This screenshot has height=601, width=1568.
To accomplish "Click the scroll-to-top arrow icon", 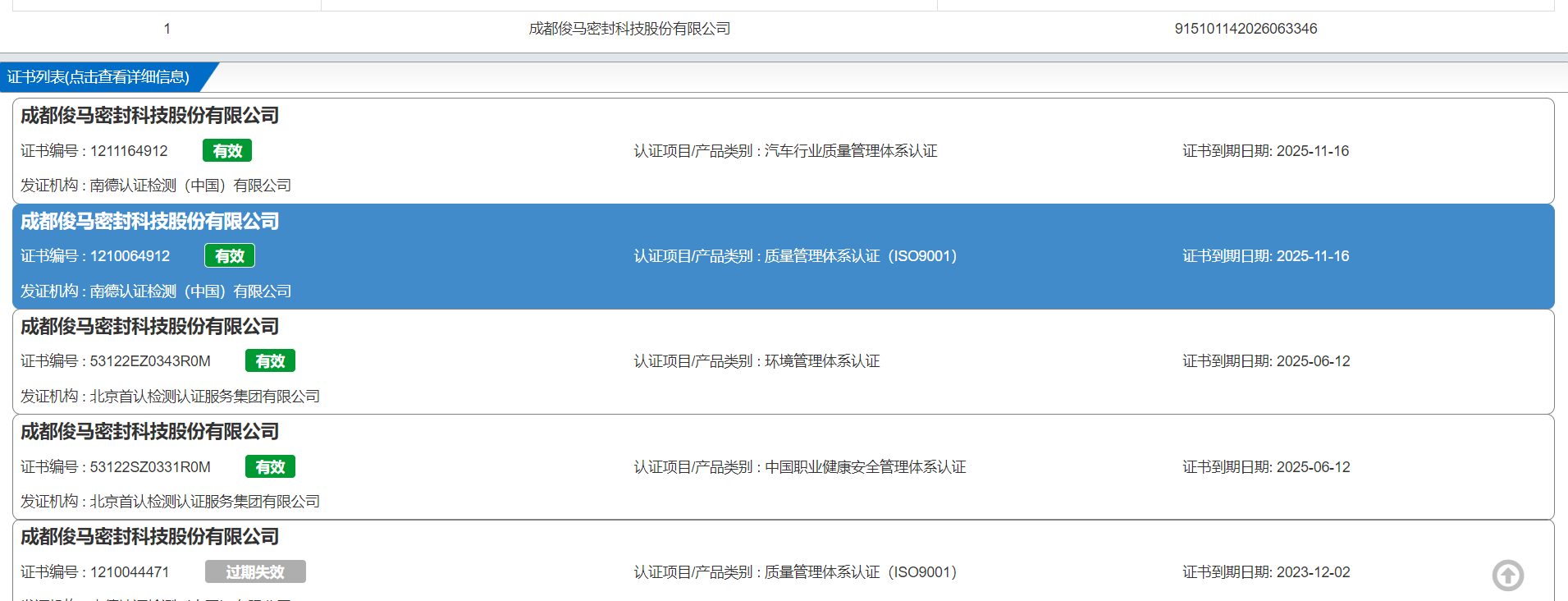I will pyautogui.click(x=1507, y=576).
